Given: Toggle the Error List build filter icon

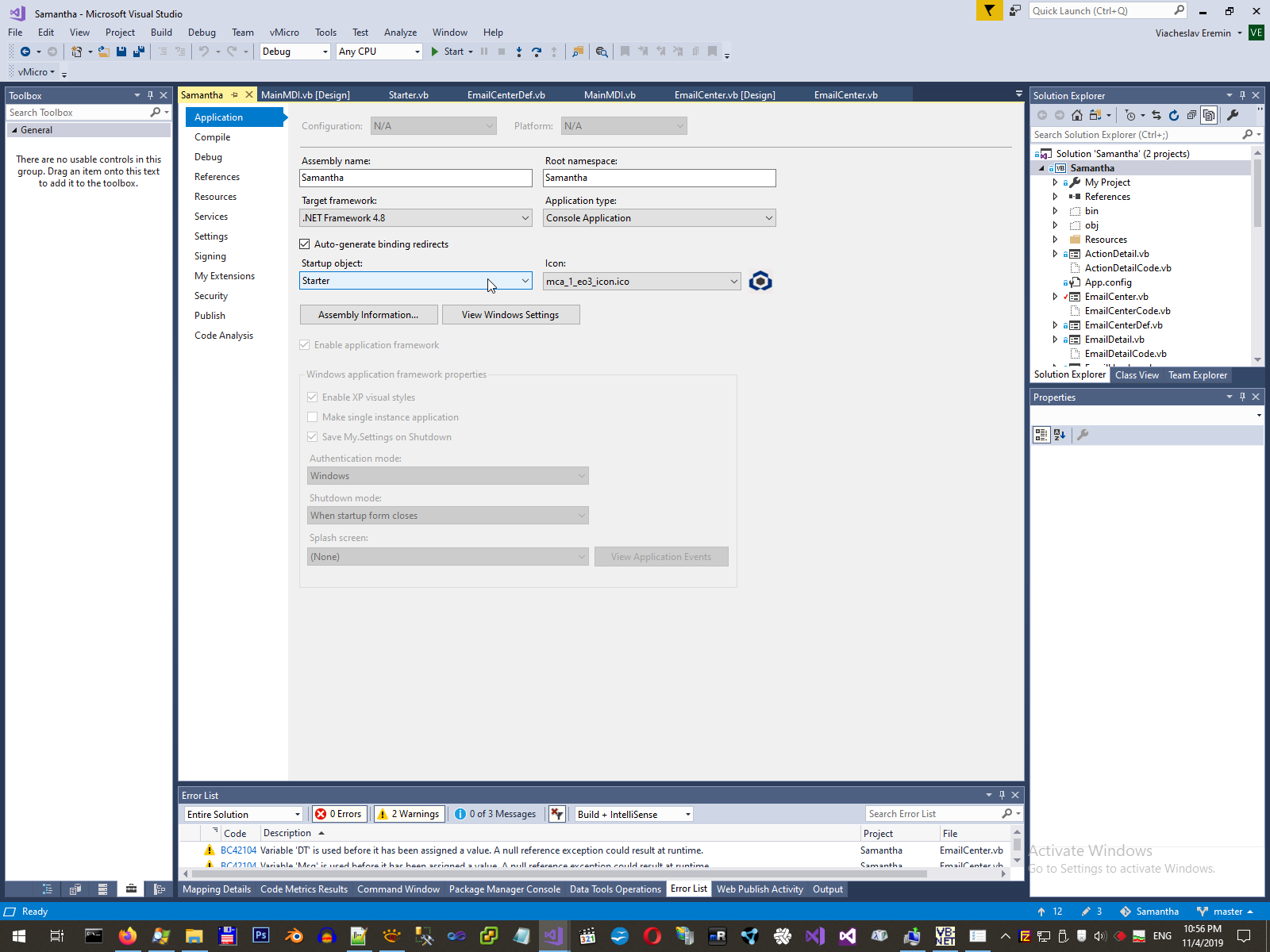Looking at the screenshot, I should 557,814.
